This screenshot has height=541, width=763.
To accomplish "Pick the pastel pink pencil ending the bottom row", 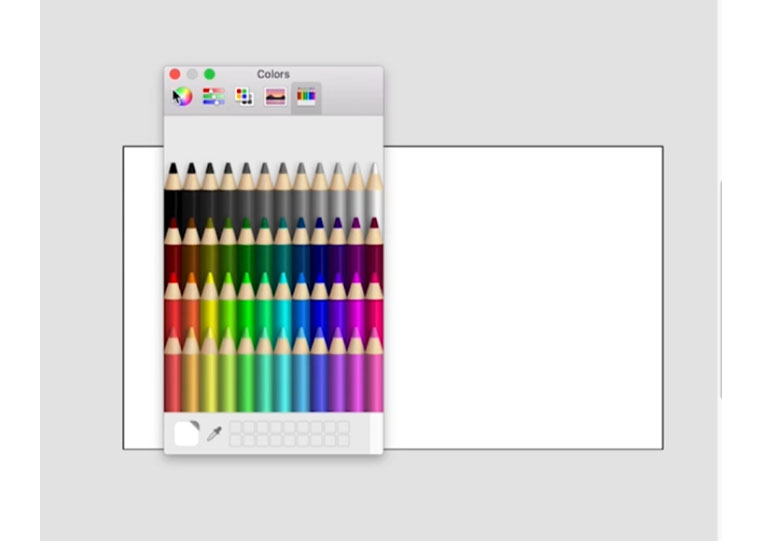I will pyautogui.click(x=374, y=372).
